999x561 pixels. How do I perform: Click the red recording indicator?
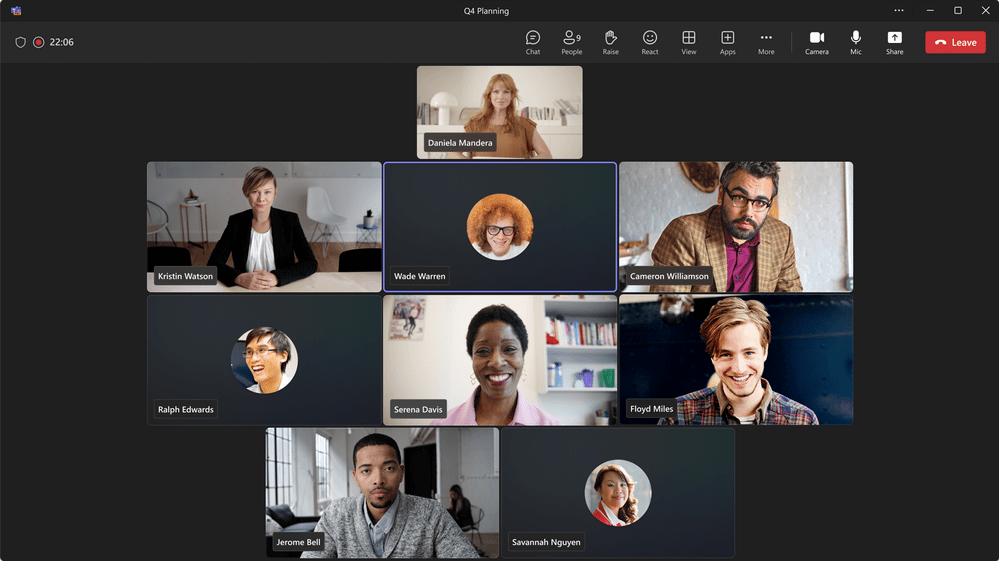[39, 42]
